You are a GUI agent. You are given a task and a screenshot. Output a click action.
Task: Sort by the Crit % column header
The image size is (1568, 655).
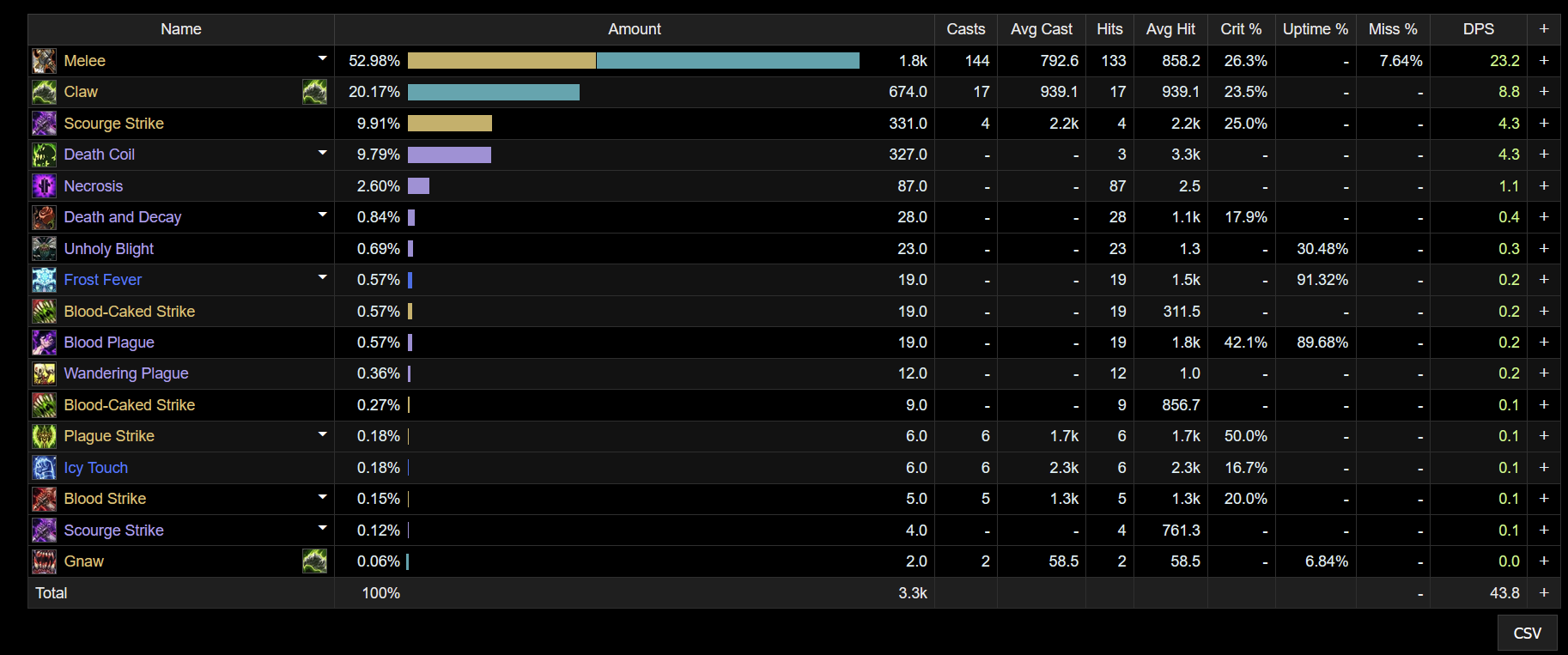point(1241,29)
